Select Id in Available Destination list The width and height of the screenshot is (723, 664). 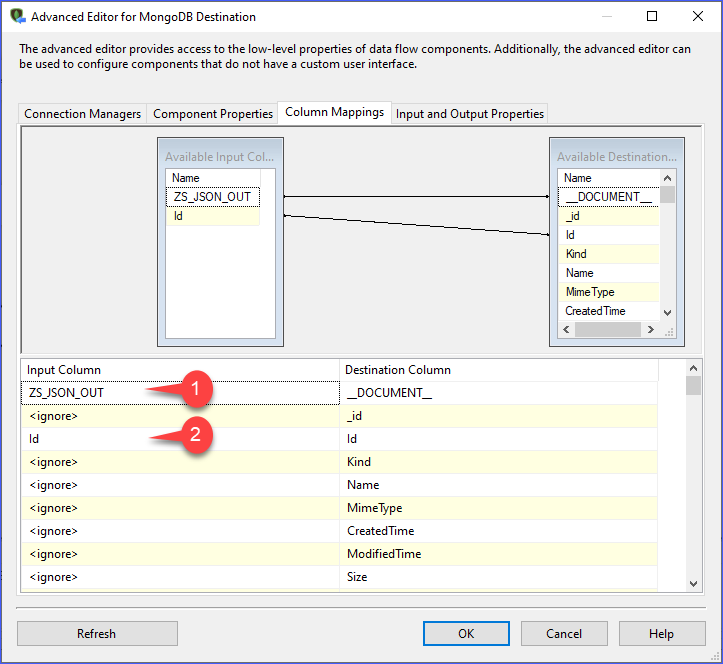point(608,235)
